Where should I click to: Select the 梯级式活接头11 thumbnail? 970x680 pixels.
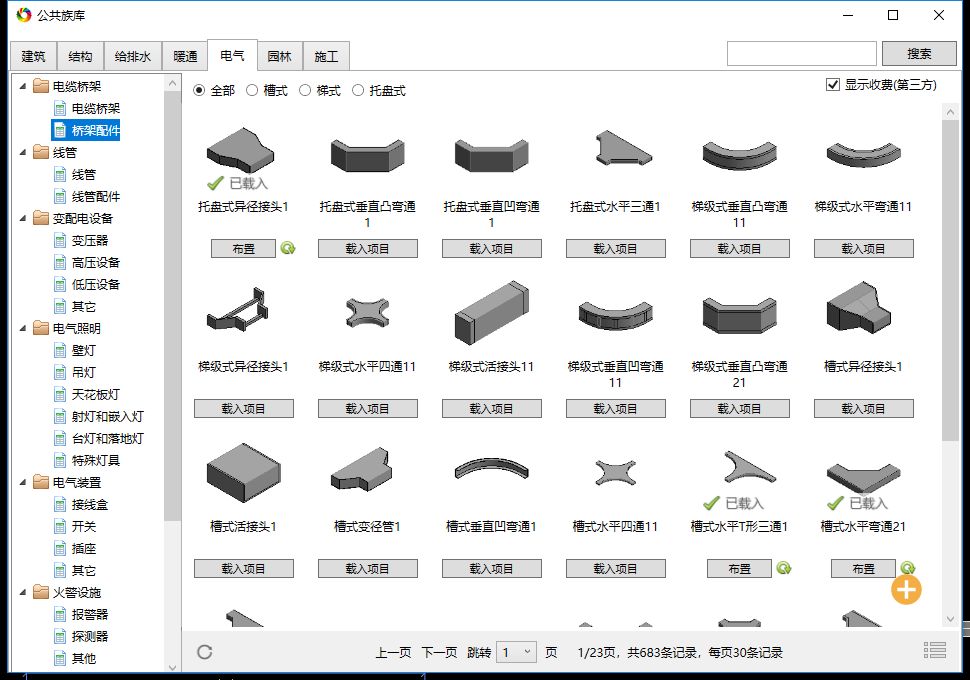click(x=492, y=312)
